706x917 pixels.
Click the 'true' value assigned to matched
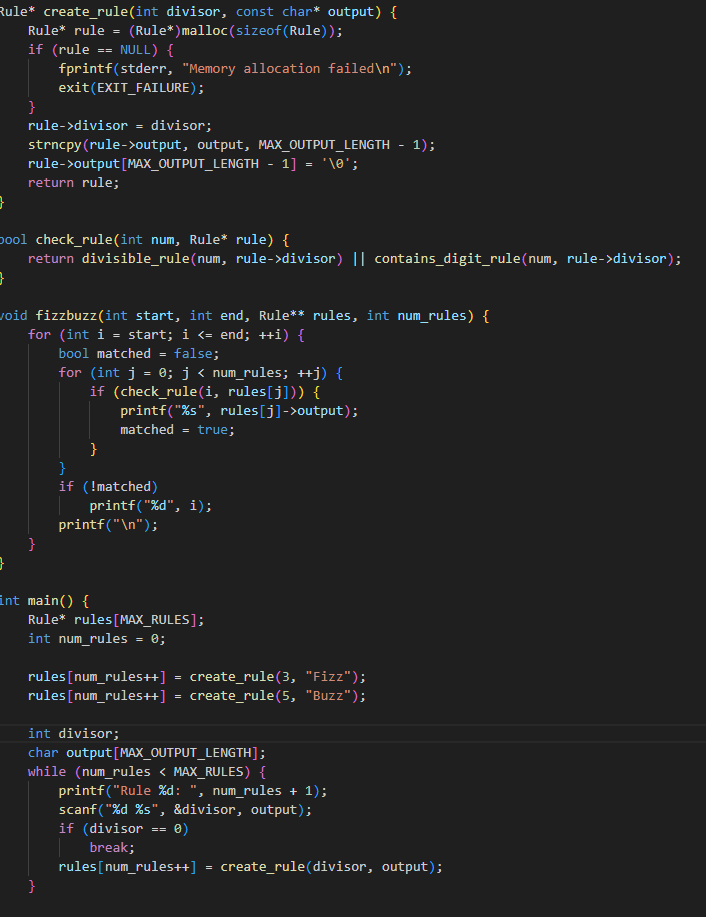point(212,430)
